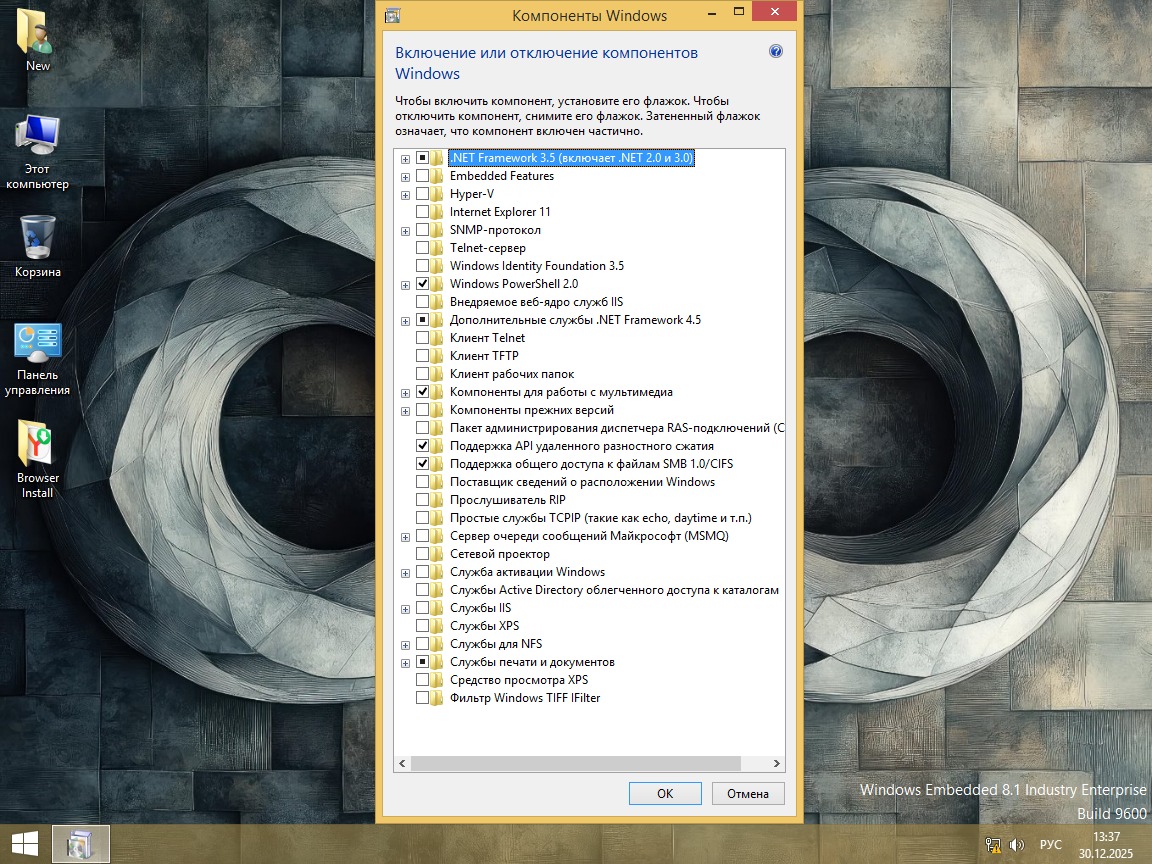The width and height of the screenshot is (1152, 864).
Task: Expand the IIS services tree node
Action: [405, 608]
